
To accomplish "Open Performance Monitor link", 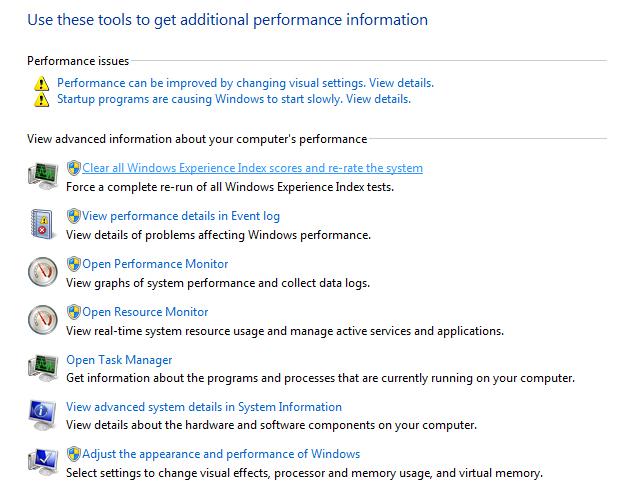I will click(x=155, y=264).
